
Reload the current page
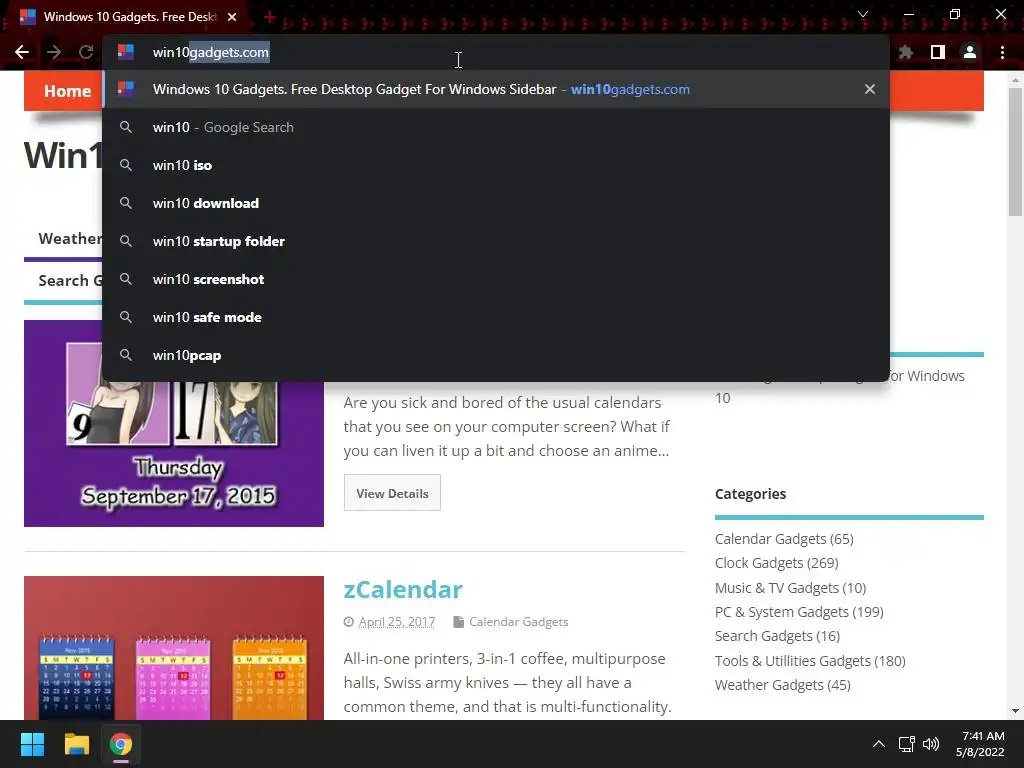coord(86,52)
